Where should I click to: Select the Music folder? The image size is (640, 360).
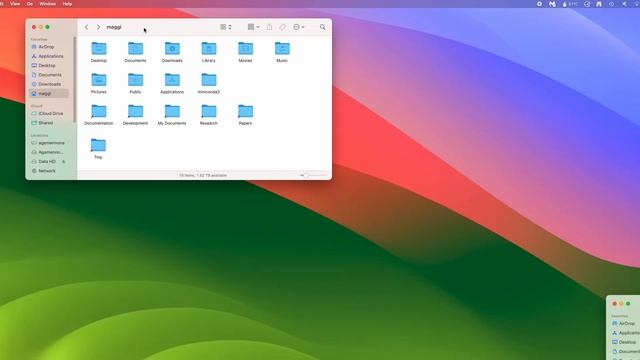click(282, 52)
